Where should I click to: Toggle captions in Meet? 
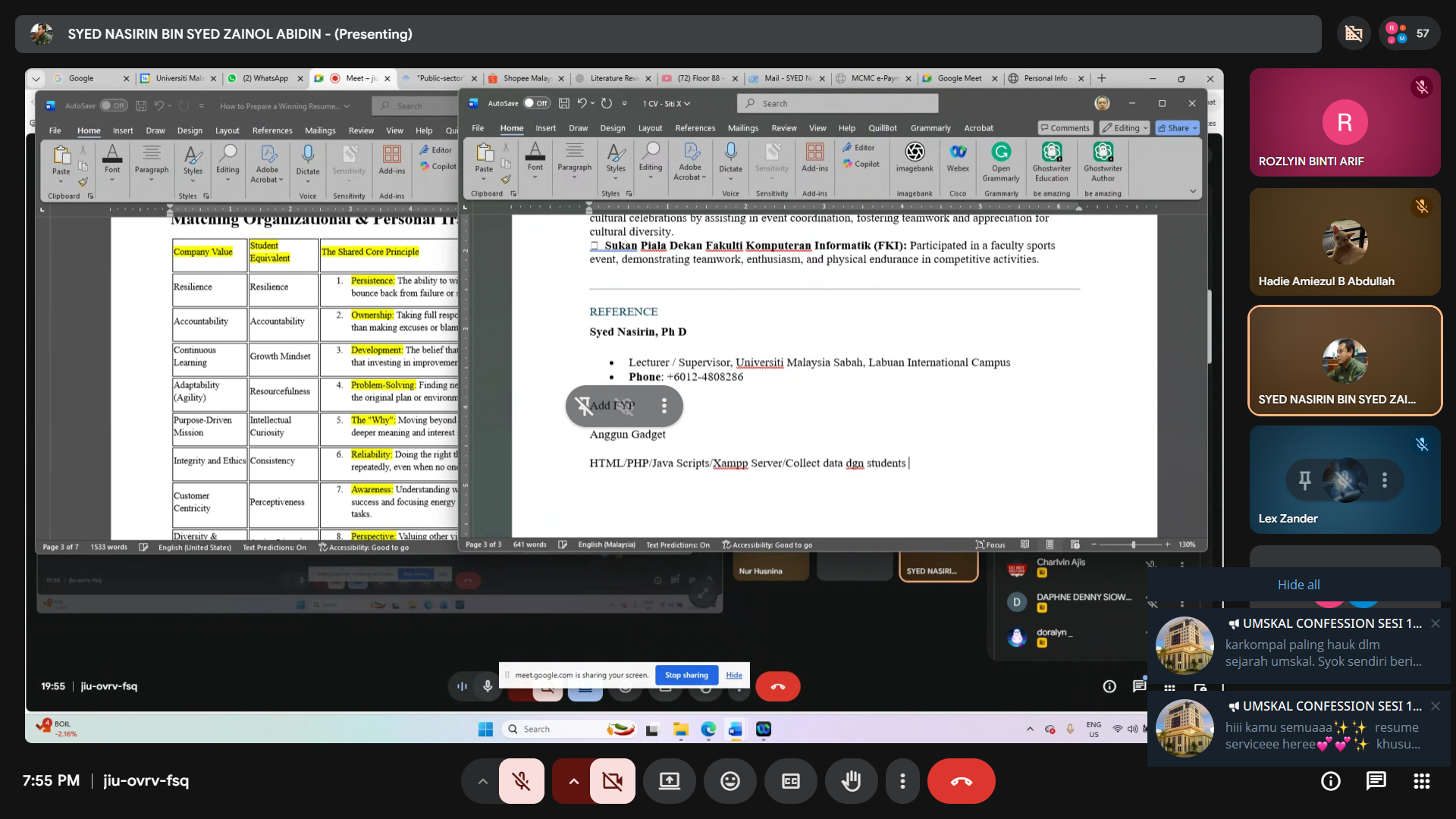click(791, 781)
